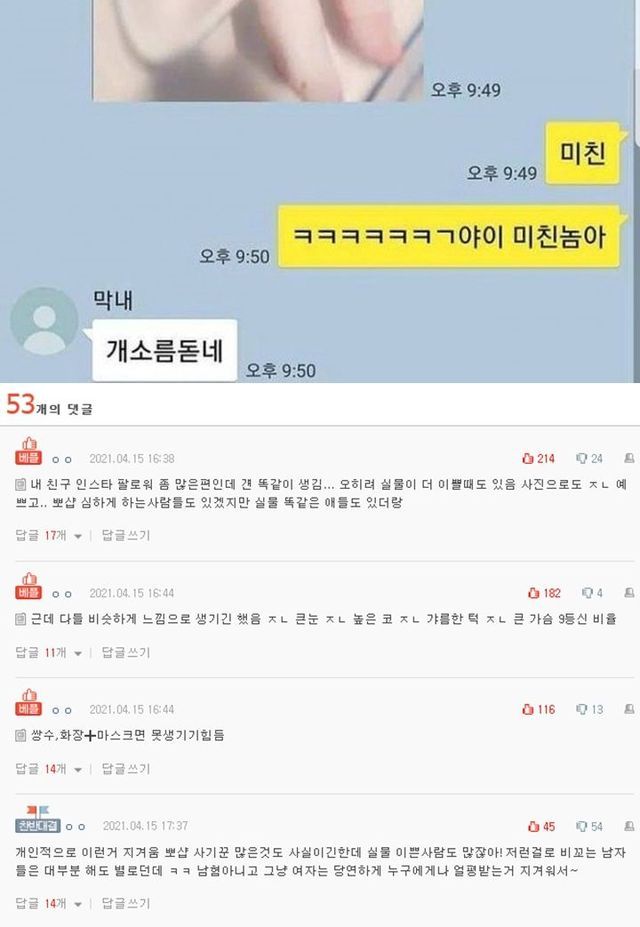
Task: Report the comment with 45 likes
Action: coord(629,826)
